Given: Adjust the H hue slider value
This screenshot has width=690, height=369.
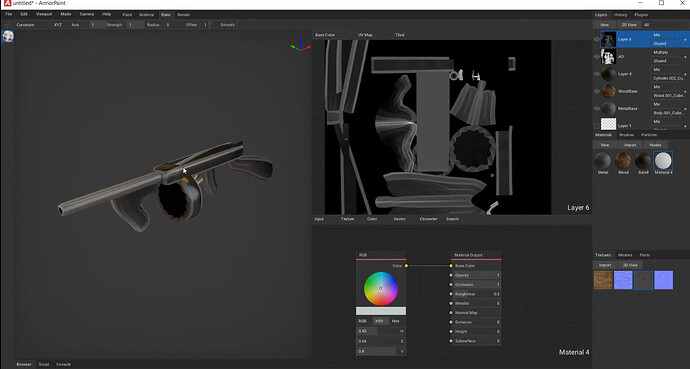Looking at the screenshot, I should 381,331.
